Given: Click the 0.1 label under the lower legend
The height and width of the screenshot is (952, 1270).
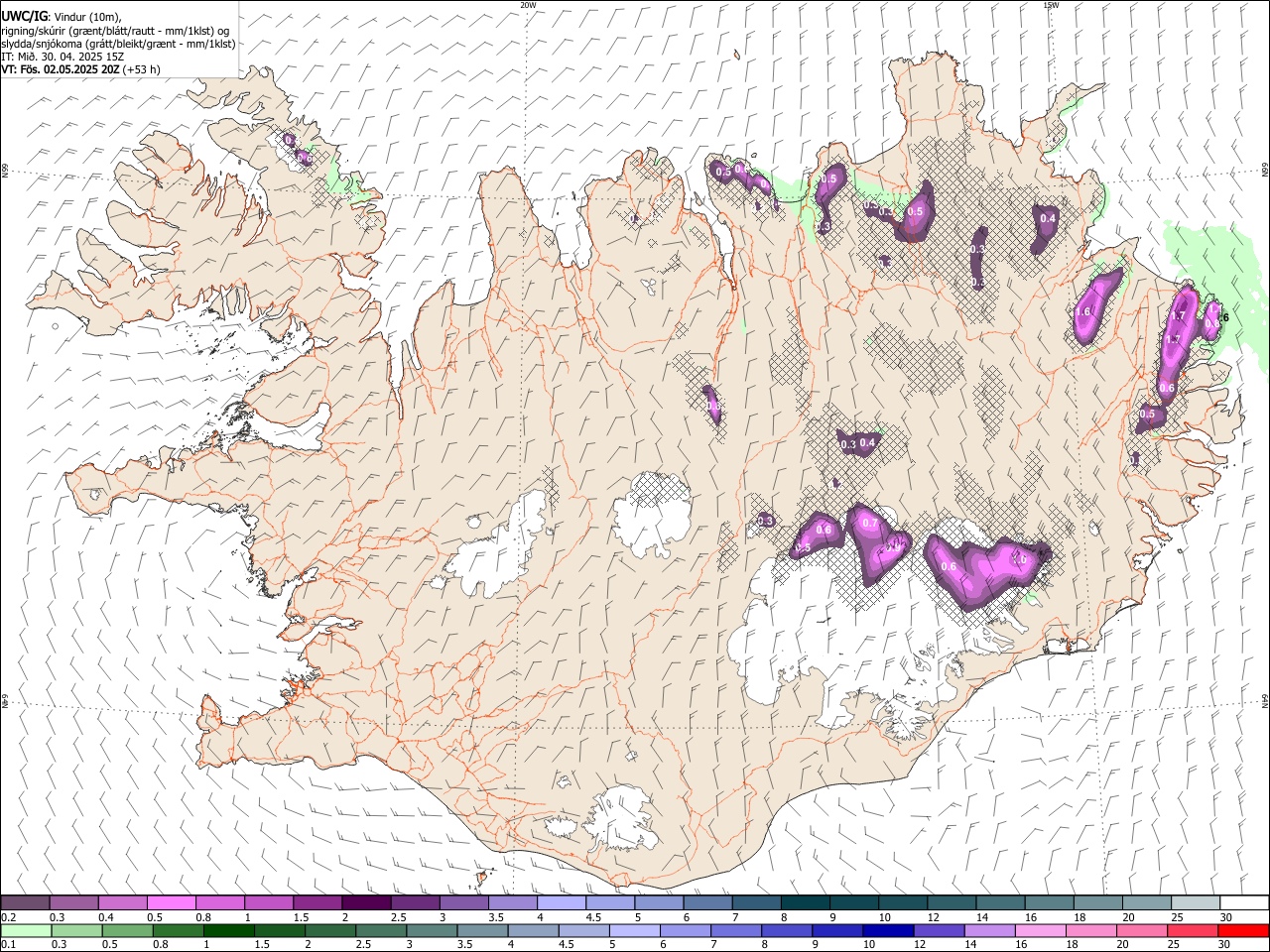Looking at the screenshot, I should click(x=8, y=945).
